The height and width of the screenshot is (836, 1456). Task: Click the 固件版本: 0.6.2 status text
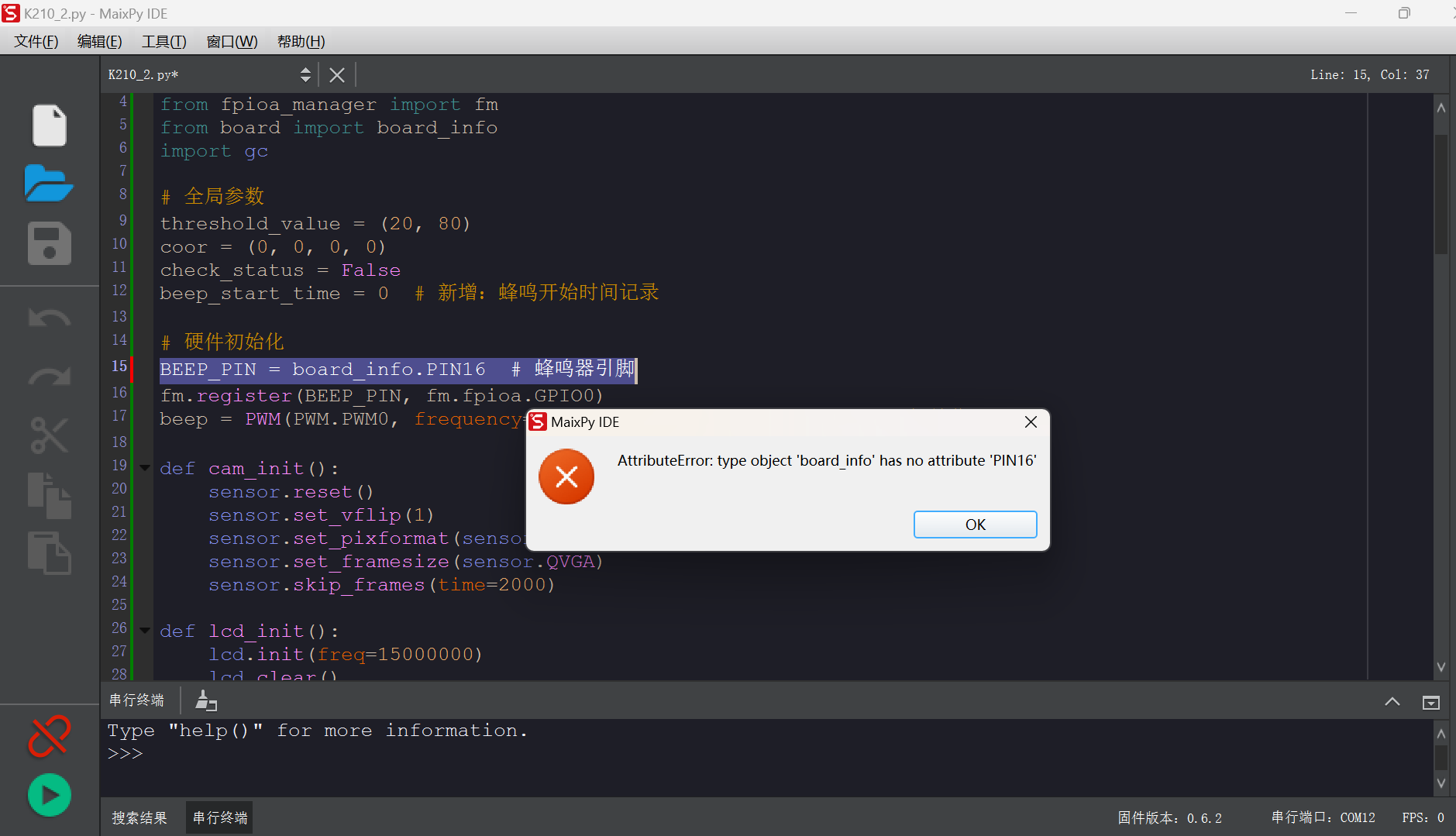pos(1170,817)
